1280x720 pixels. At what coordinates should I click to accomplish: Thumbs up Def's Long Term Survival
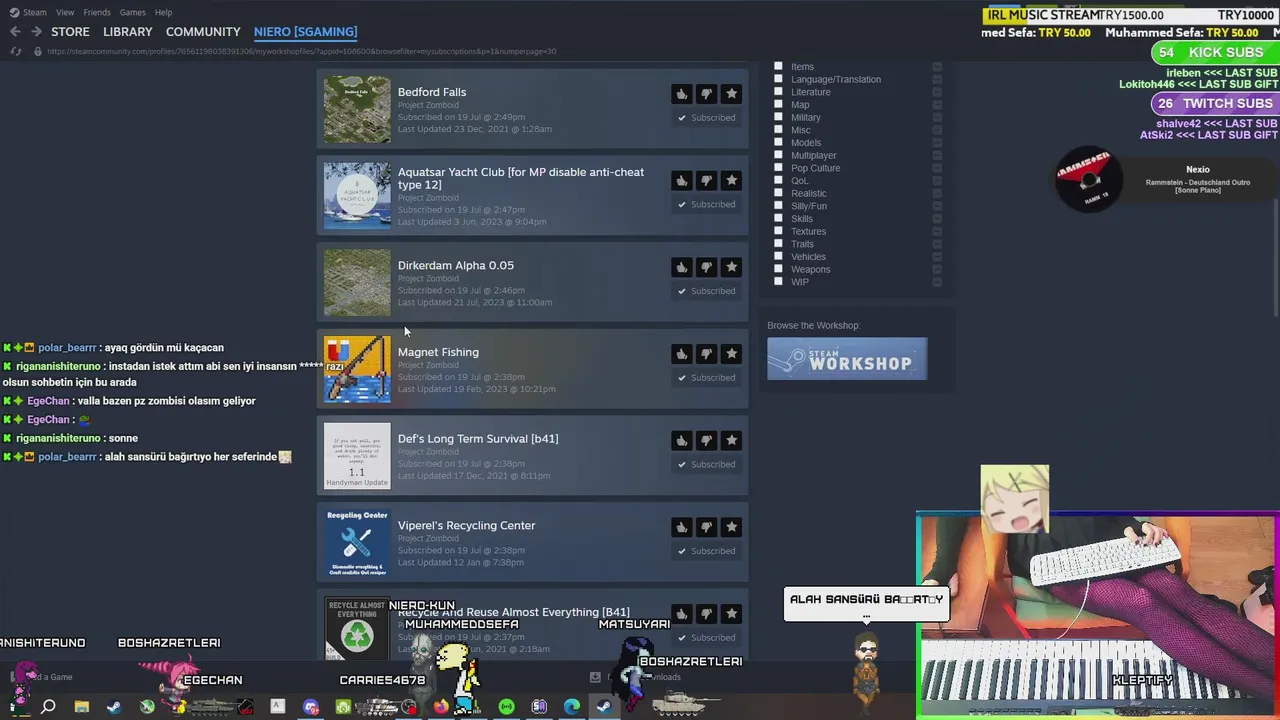[x=681, y=441]
